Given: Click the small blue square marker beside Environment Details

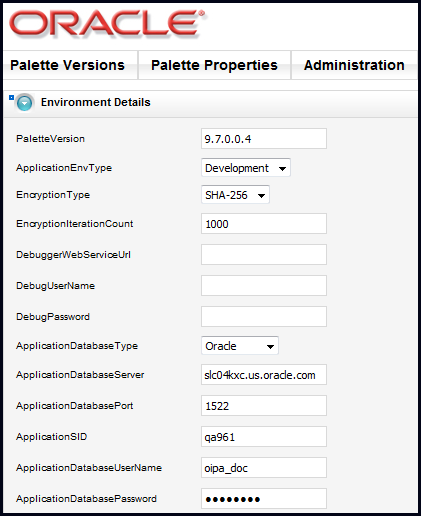Looking at the screenshot, I should coord(11,97).
